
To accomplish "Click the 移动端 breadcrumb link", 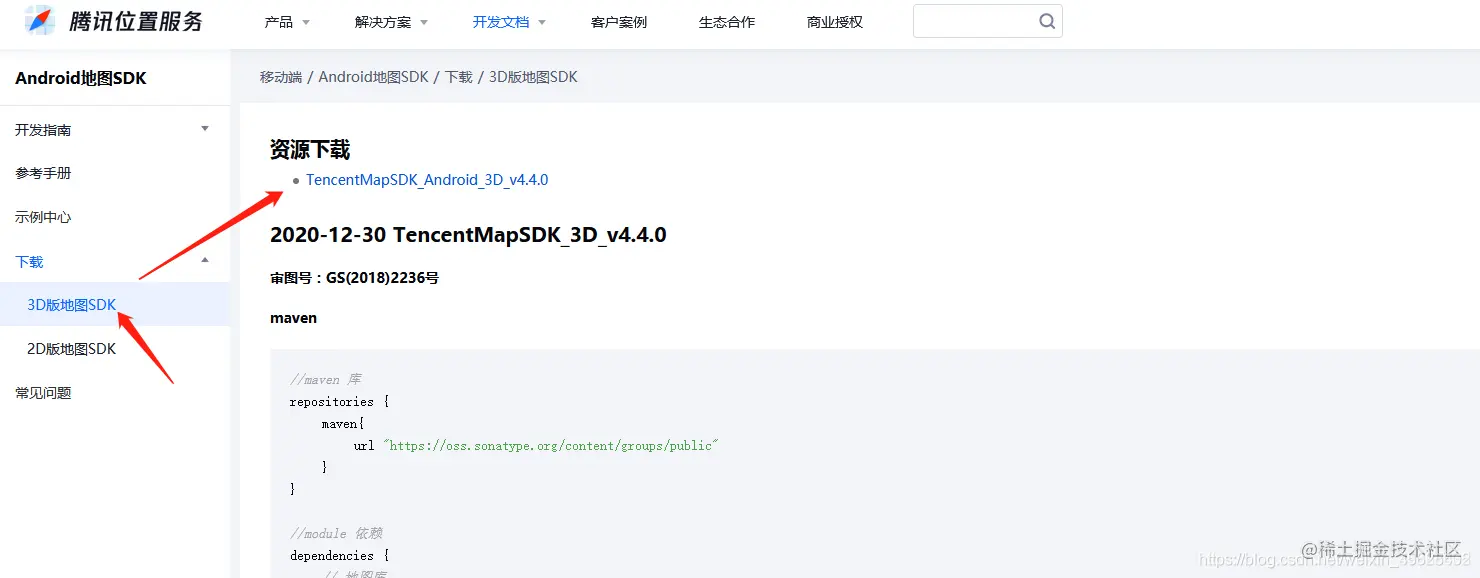I will click(281, 77).
